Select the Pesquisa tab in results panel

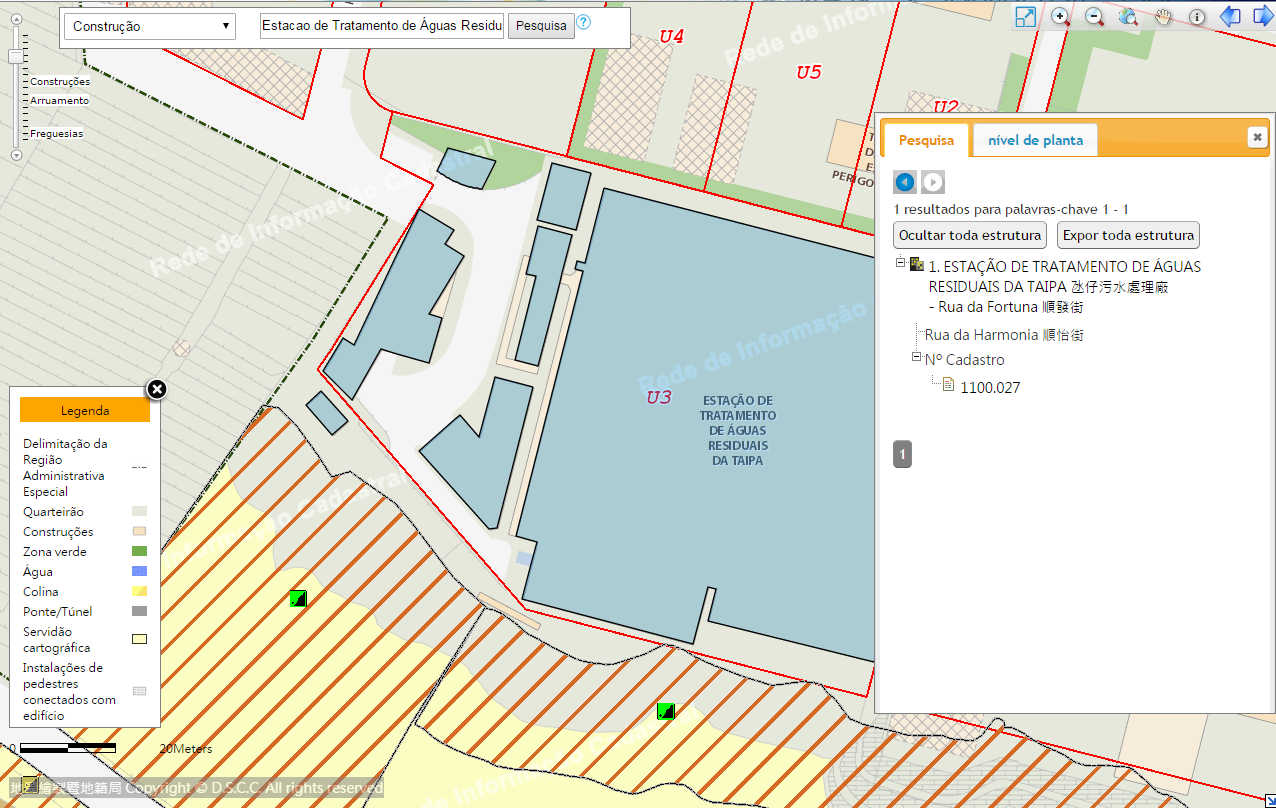(926, 140)
